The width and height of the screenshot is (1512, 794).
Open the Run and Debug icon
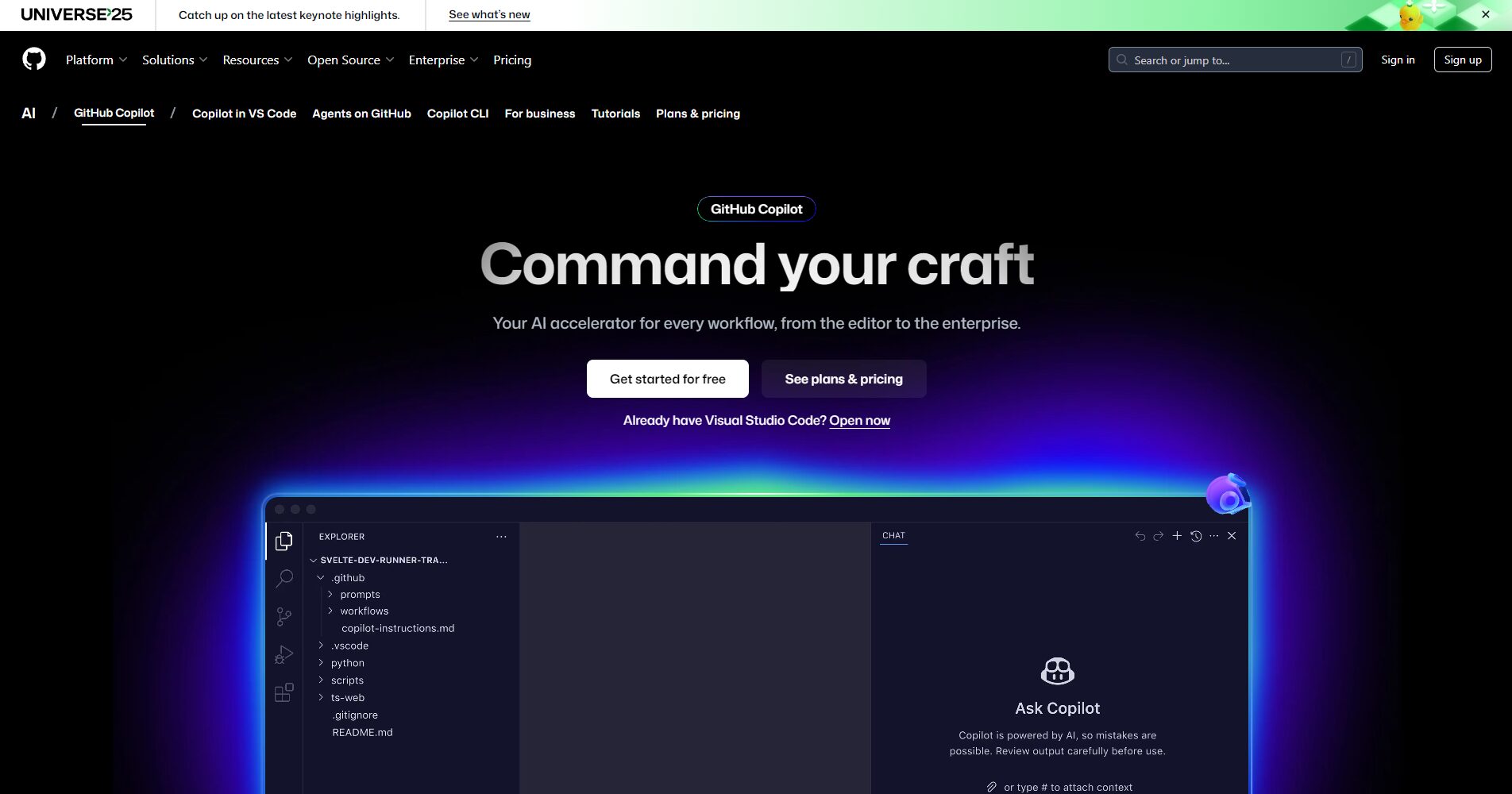[283, 654]
